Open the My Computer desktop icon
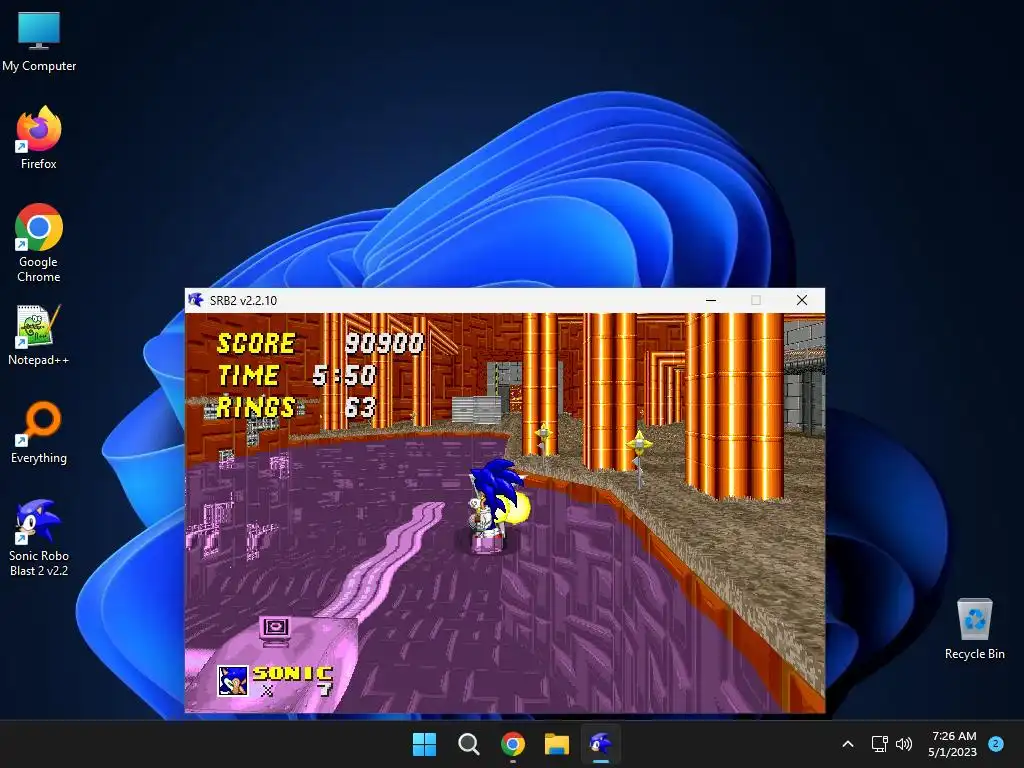The height and width of the screenshot is (768, 1024). coord(39,41)
